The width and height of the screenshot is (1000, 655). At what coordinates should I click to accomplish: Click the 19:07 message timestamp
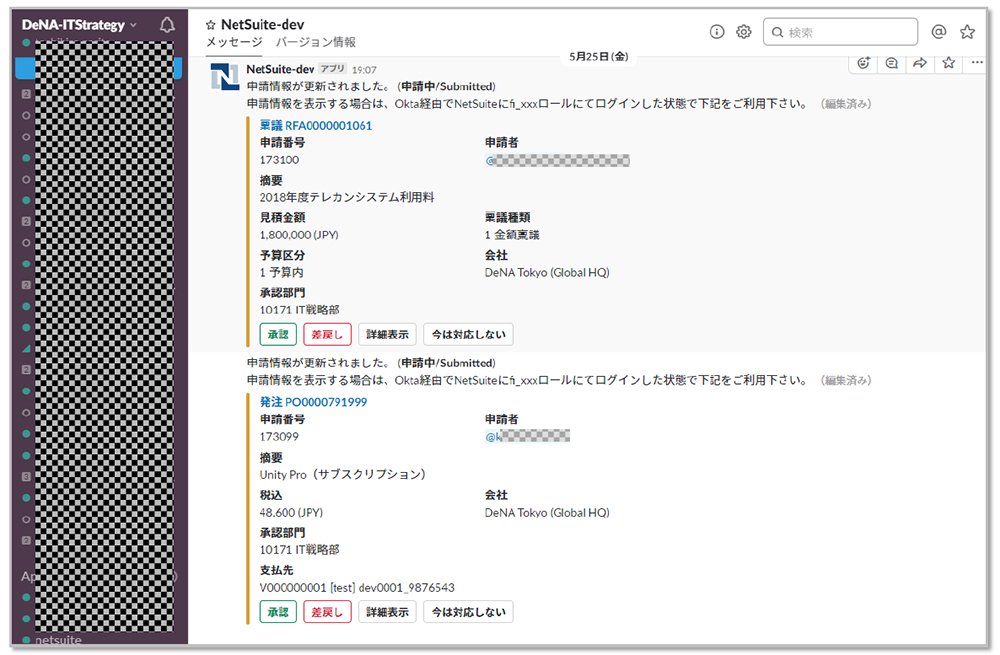(x=364, y=70)
